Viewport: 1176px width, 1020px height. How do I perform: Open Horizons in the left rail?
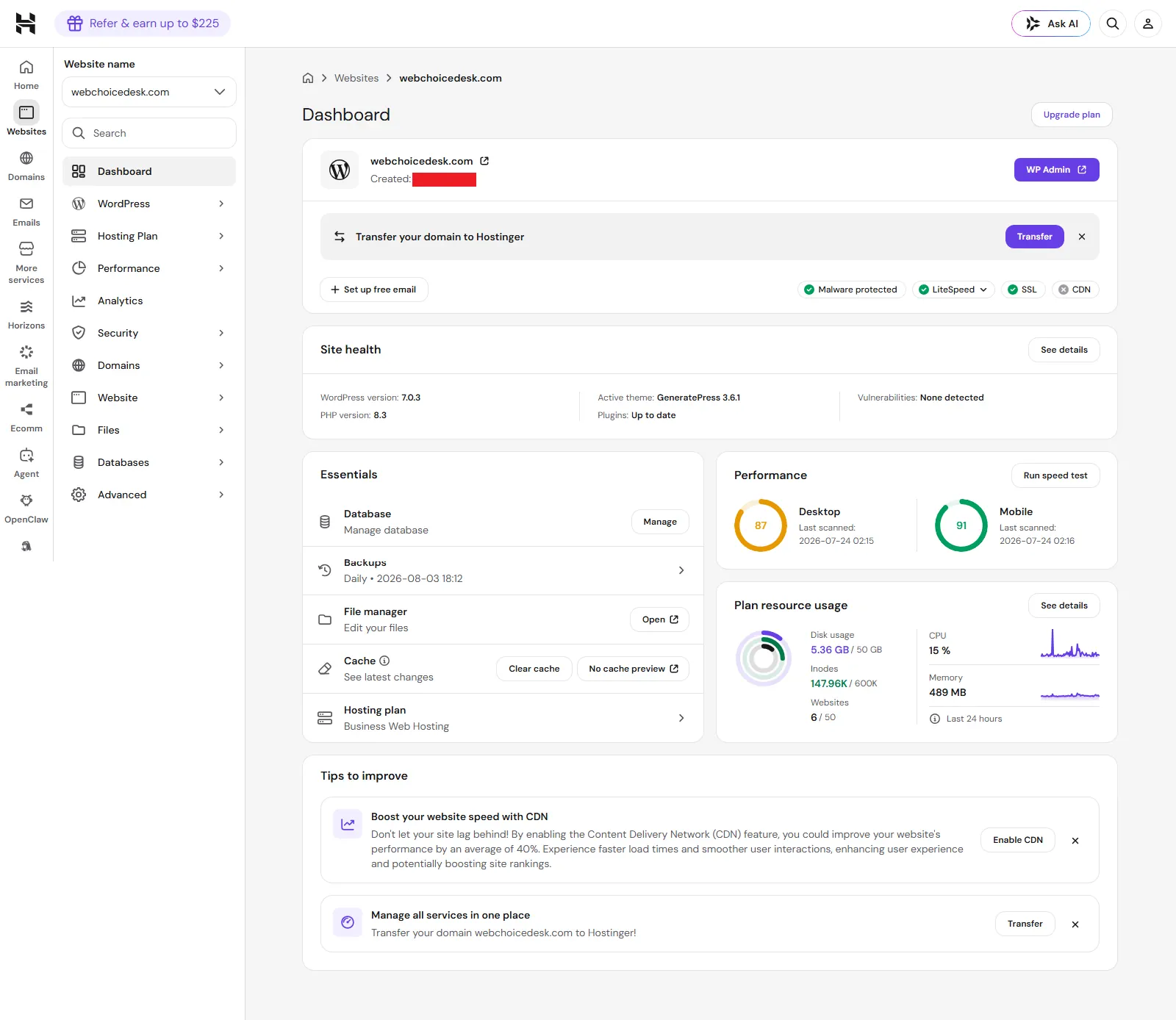(26, 315)
